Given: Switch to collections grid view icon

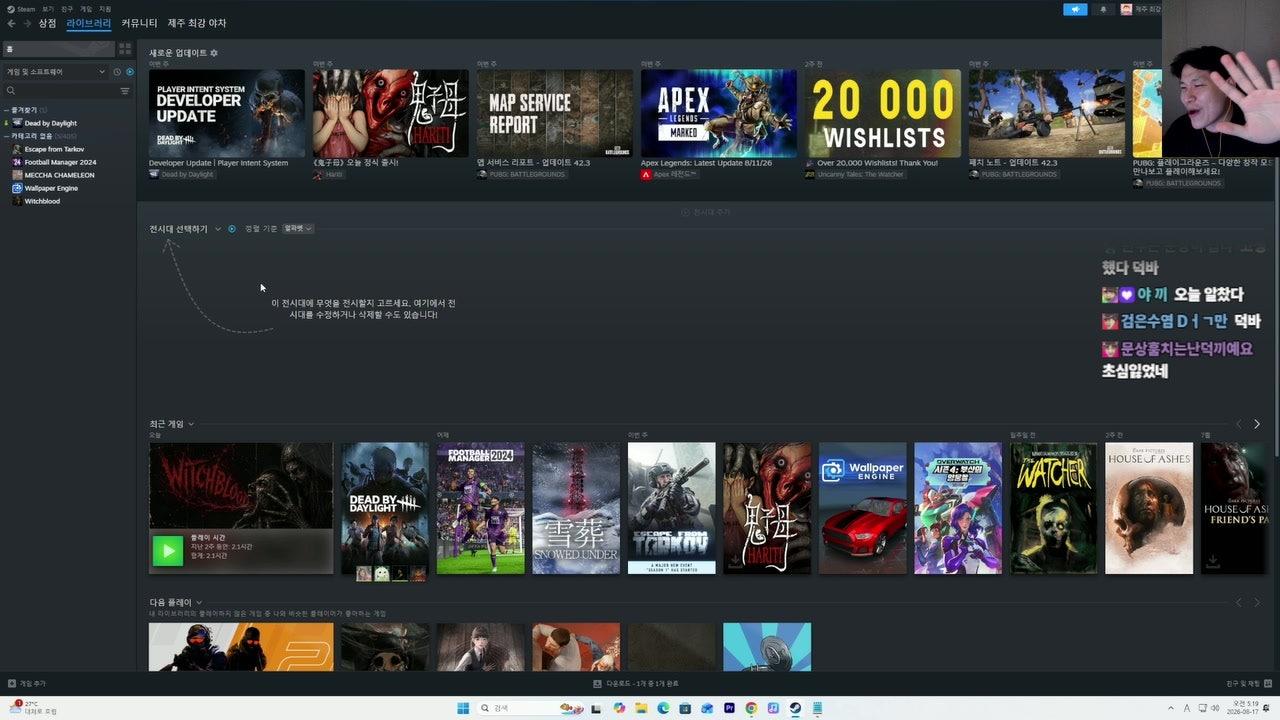Looking at the screenshot, I should click(125, 48).
